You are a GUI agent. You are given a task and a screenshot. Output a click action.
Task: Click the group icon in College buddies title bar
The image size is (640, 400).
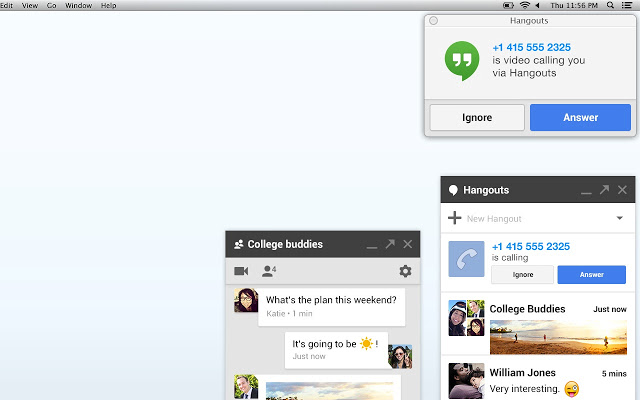click(x=239, y=244)
